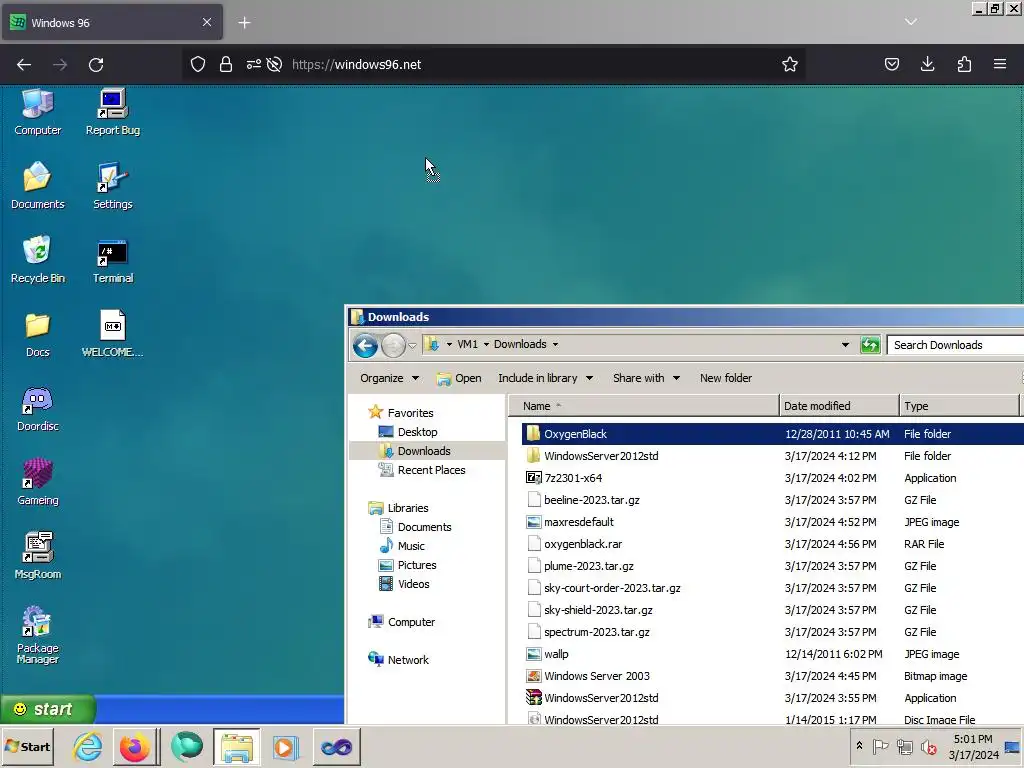Click the Explorer refresh button
The image size is (1024, 768).
click(x=870, y=345)
